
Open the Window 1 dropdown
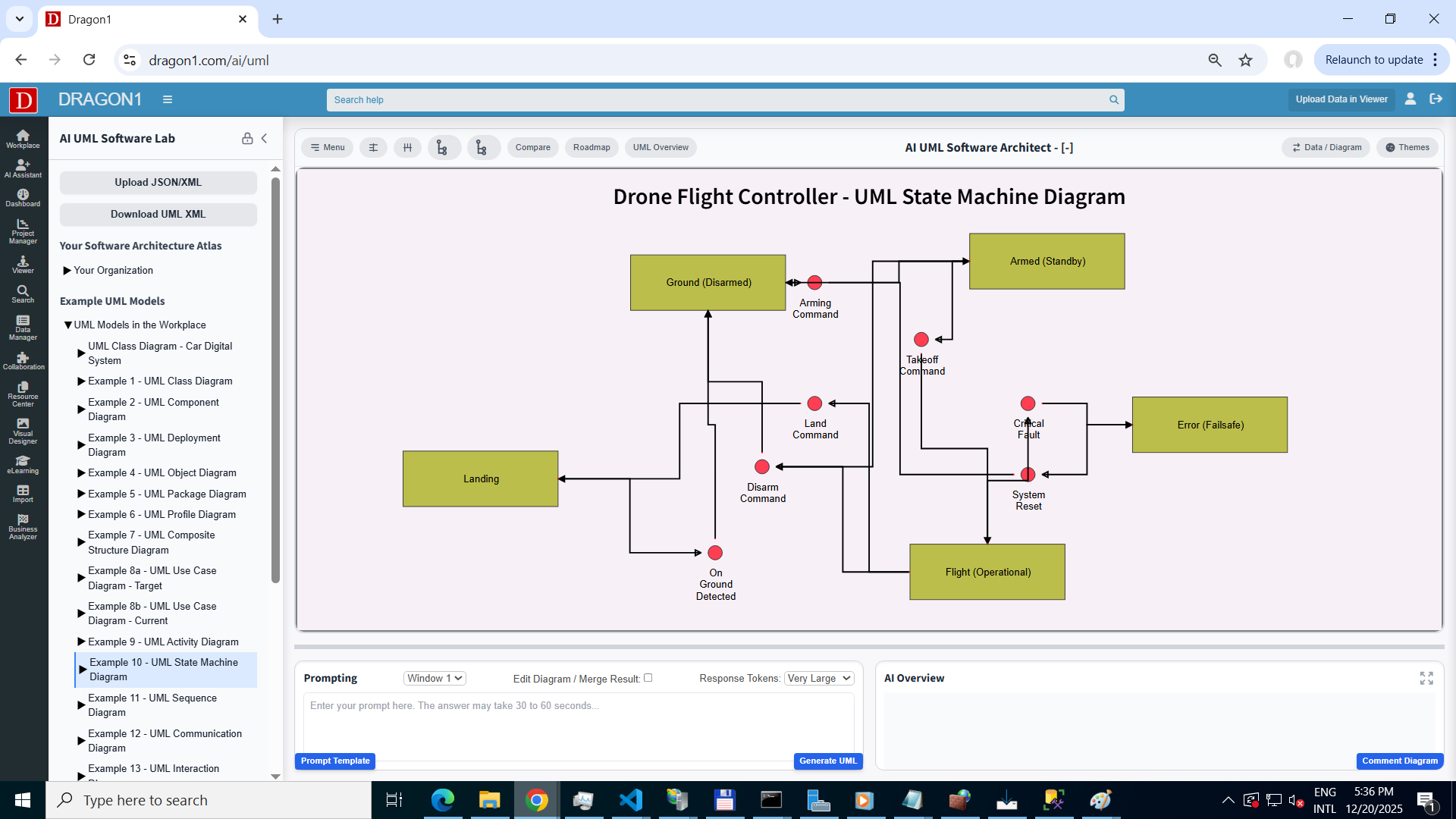point(435,678)
